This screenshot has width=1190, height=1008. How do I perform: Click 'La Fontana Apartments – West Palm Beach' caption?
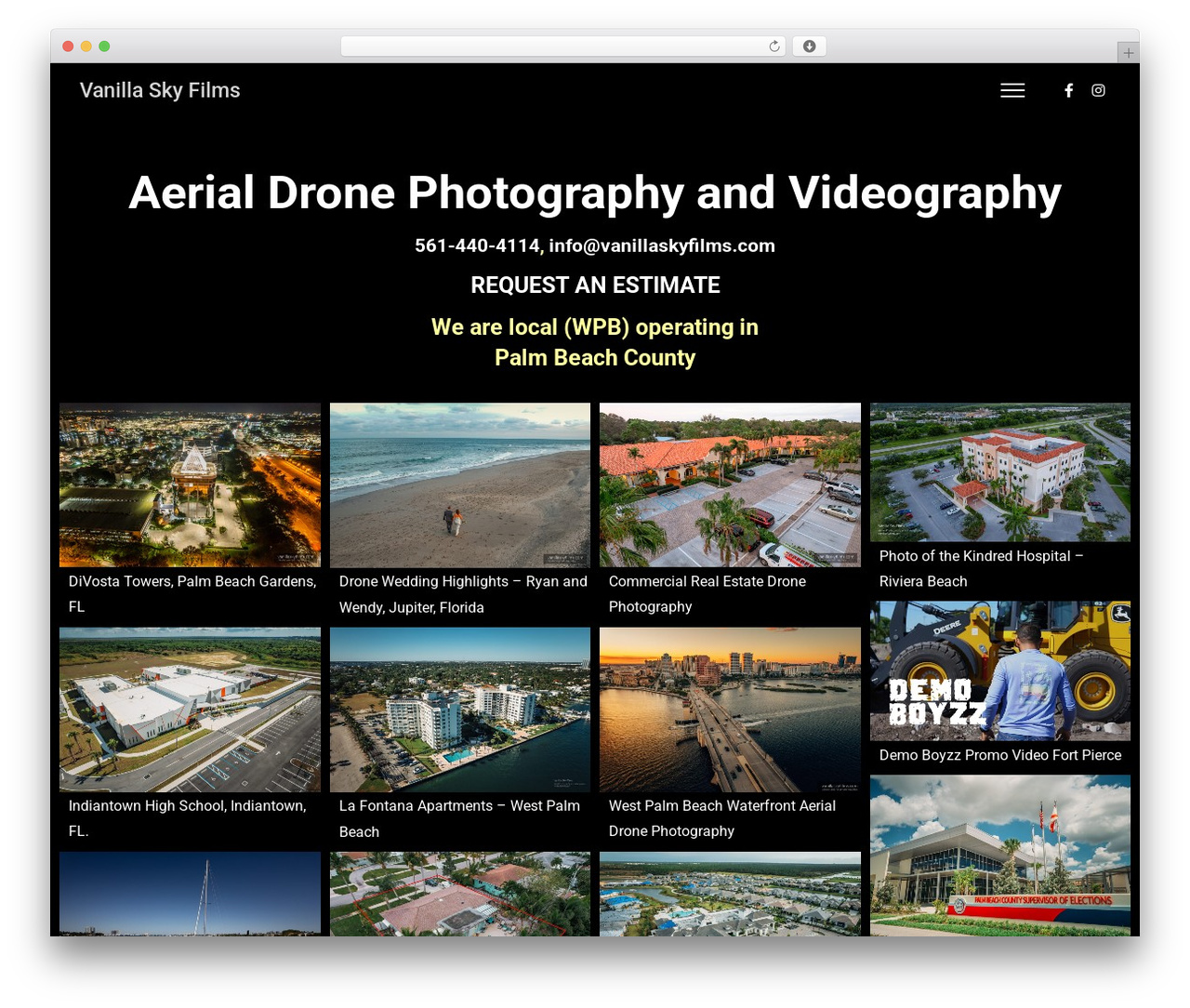tap(459, 818)
